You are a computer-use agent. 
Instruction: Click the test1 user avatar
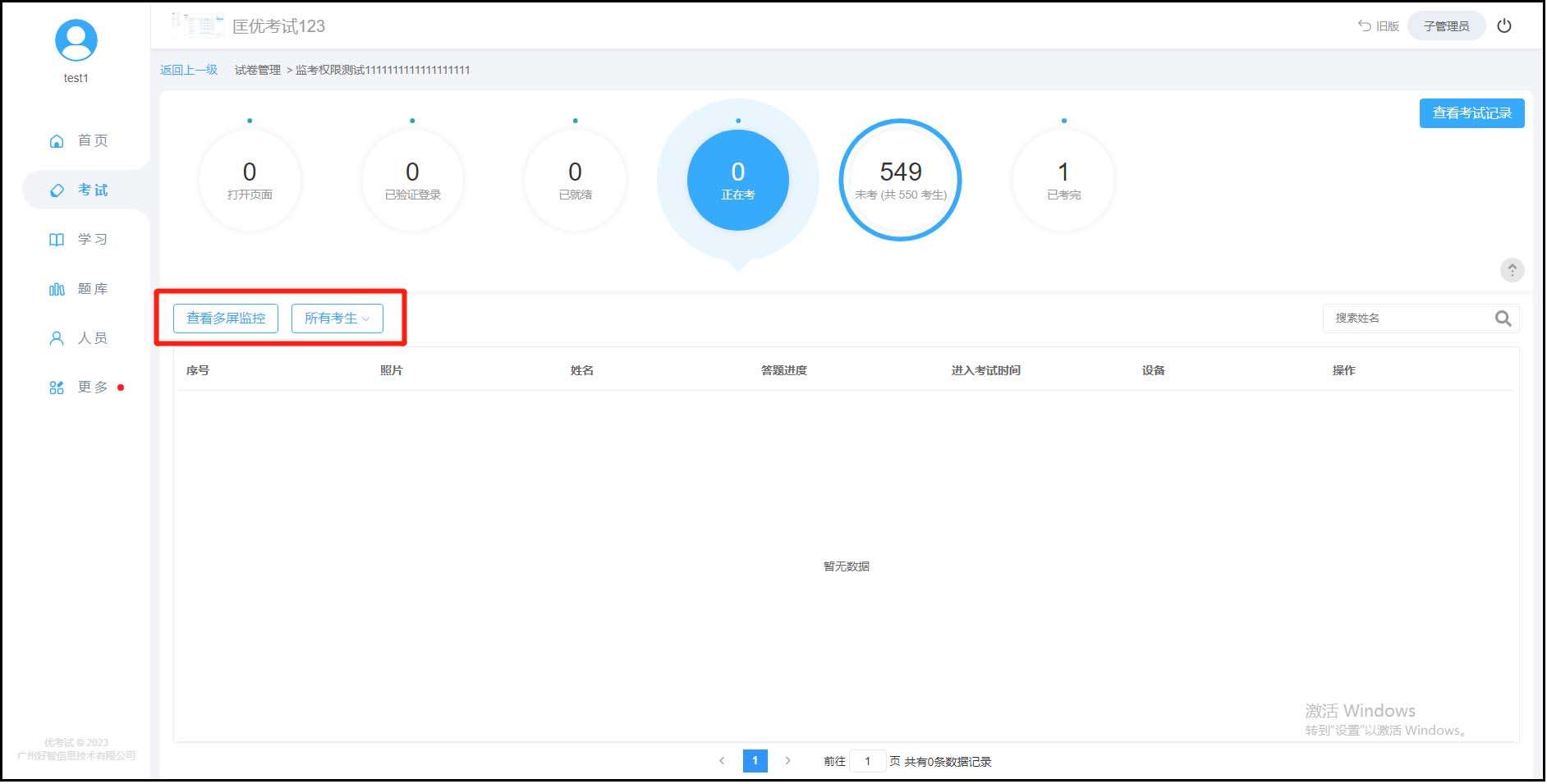pyautogui.click(x=76, y=40)
